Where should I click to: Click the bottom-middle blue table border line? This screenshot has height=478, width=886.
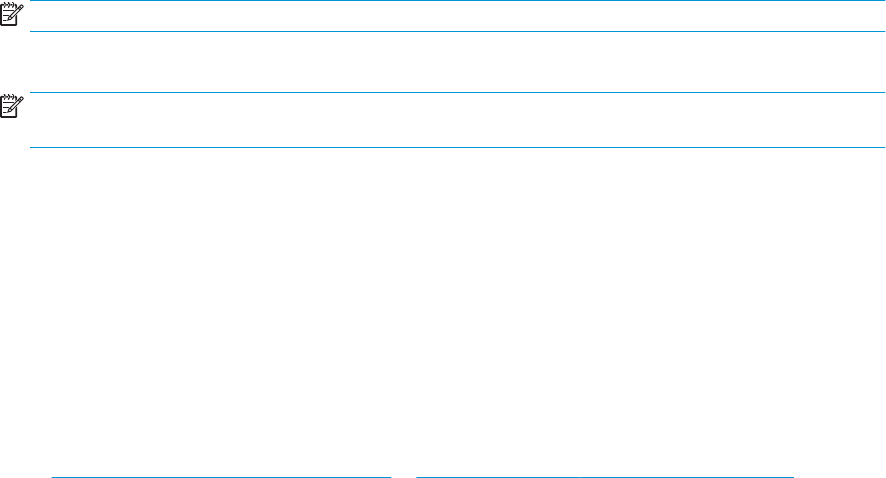(x=498, y=477)
